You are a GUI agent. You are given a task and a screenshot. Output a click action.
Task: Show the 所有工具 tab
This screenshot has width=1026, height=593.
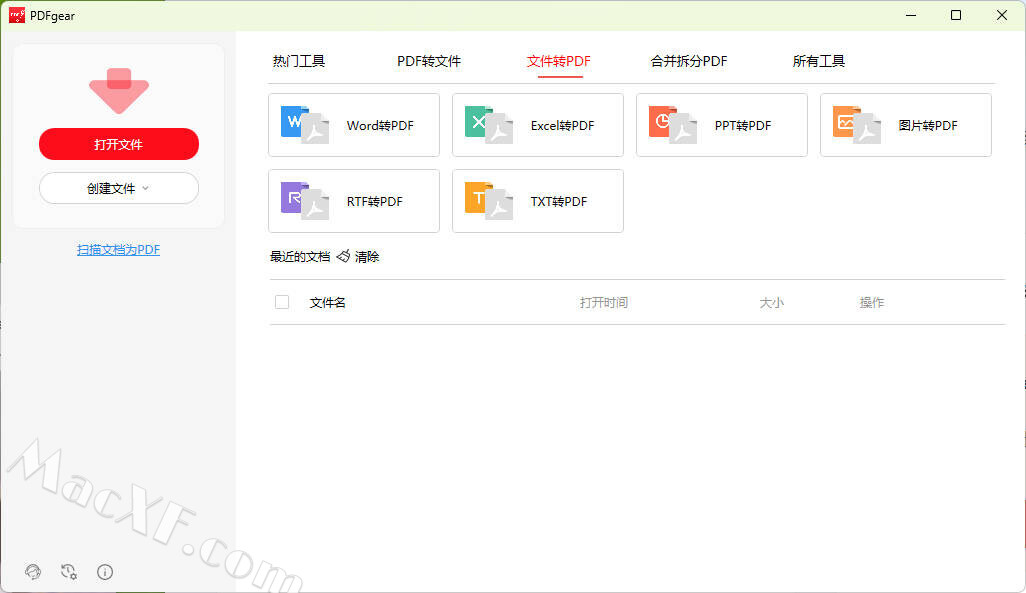pos(819,61)
